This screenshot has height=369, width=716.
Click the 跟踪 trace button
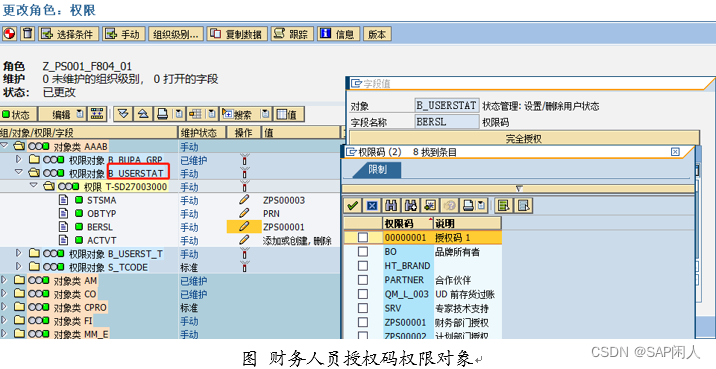pos(292,34)
